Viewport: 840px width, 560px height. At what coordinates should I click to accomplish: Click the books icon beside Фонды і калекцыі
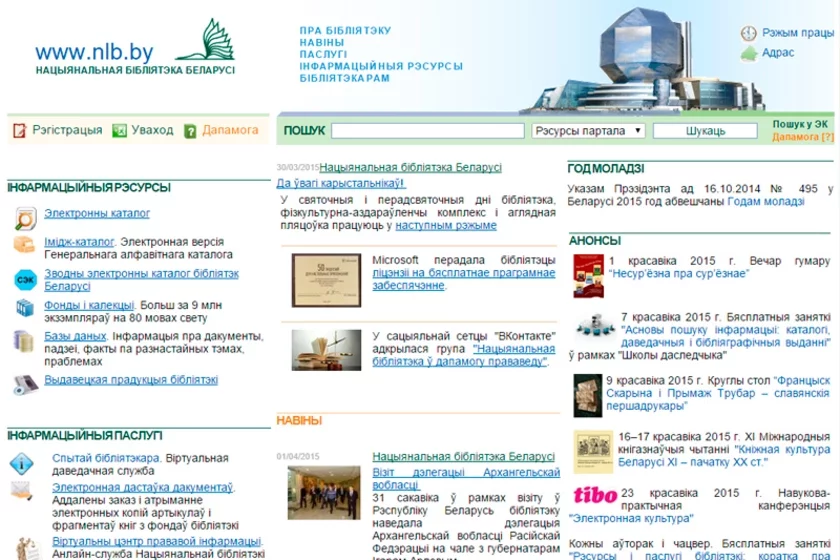(x=24, y=308)
